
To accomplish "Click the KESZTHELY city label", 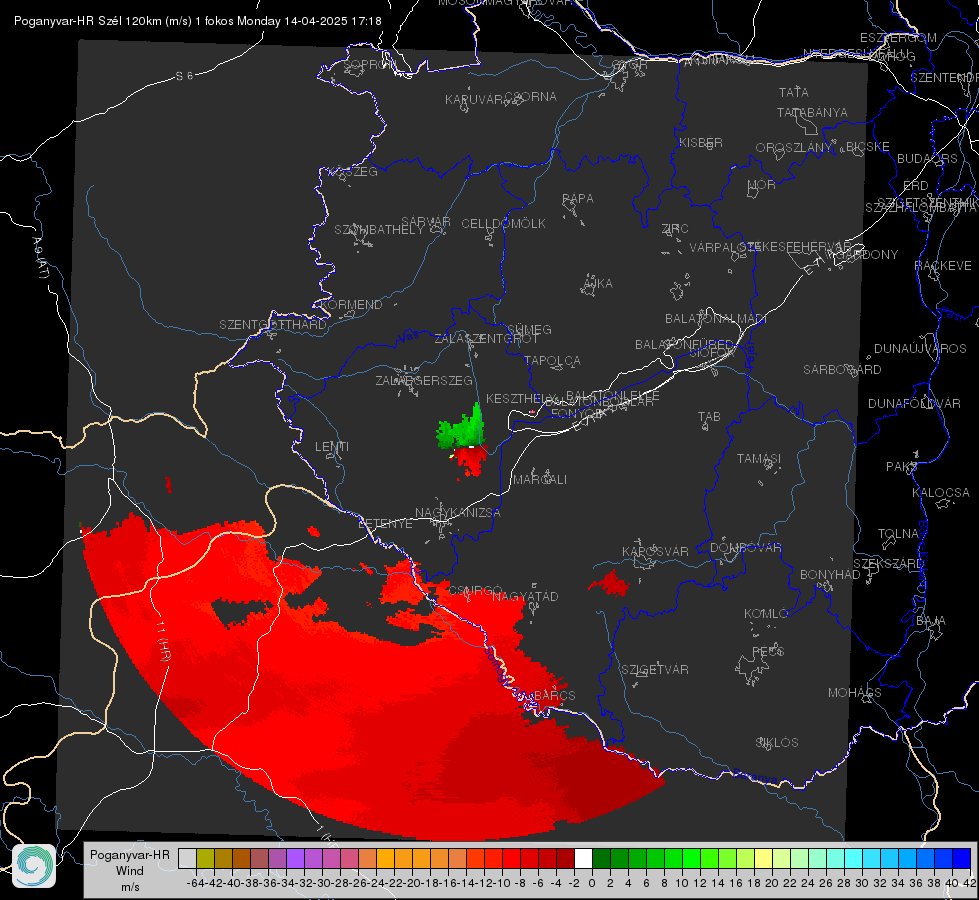I will coord(519,398).
